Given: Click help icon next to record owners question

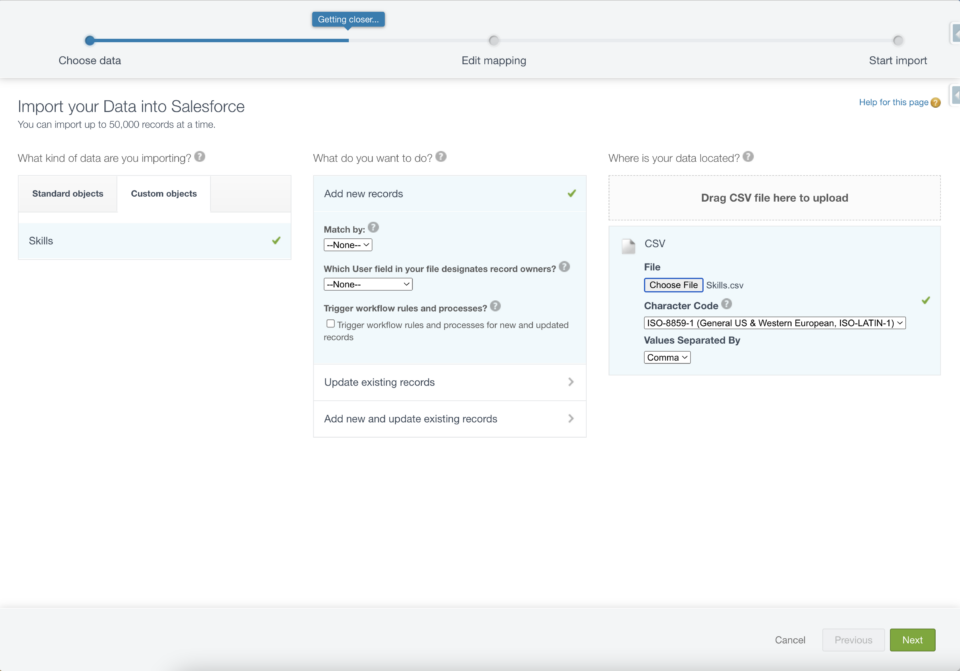Looking at the screenshot, I should pyautogui.click(x=564, y=267).
